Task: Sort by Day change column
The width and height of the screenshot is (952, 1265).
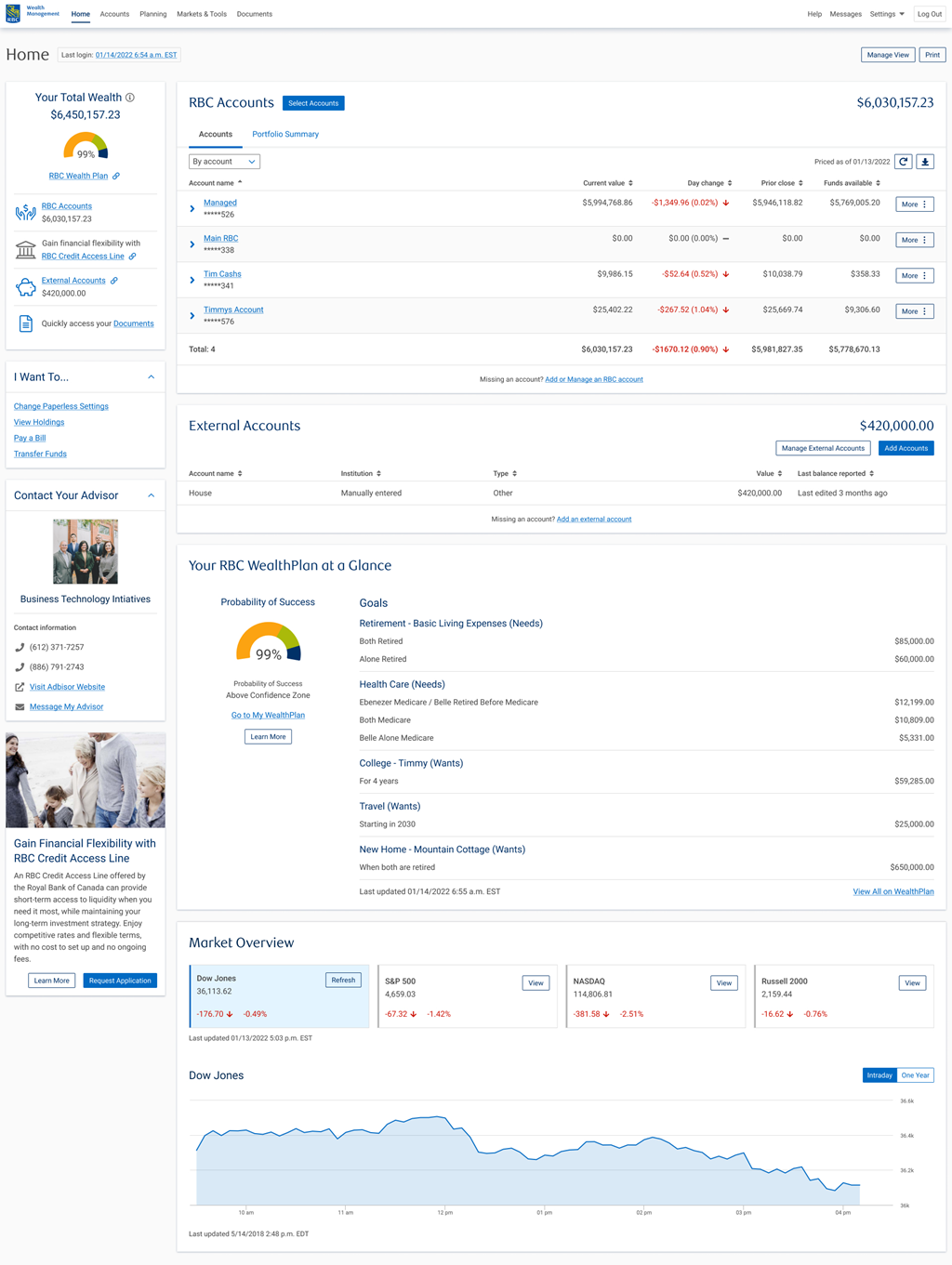Action: [709, 183]
